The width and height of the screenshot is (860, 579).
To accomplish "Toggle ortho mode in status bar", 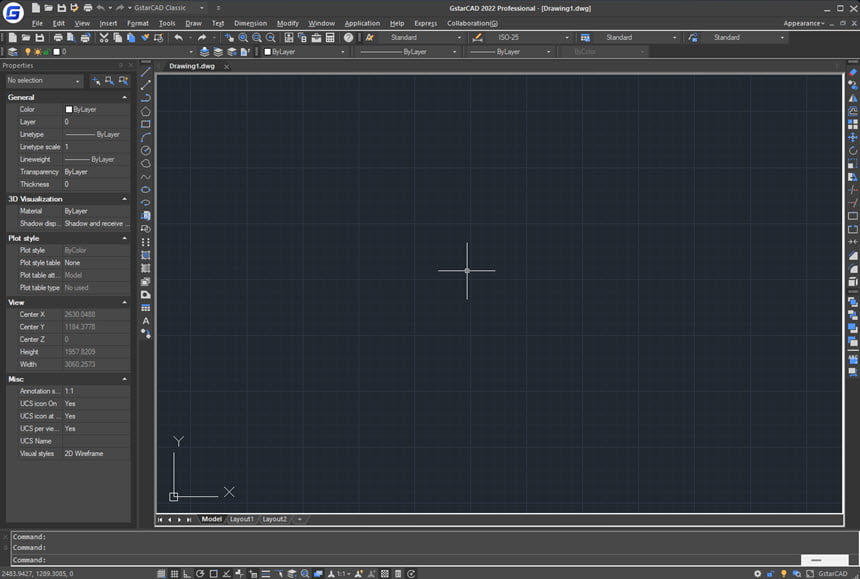I will coord(187,574).
